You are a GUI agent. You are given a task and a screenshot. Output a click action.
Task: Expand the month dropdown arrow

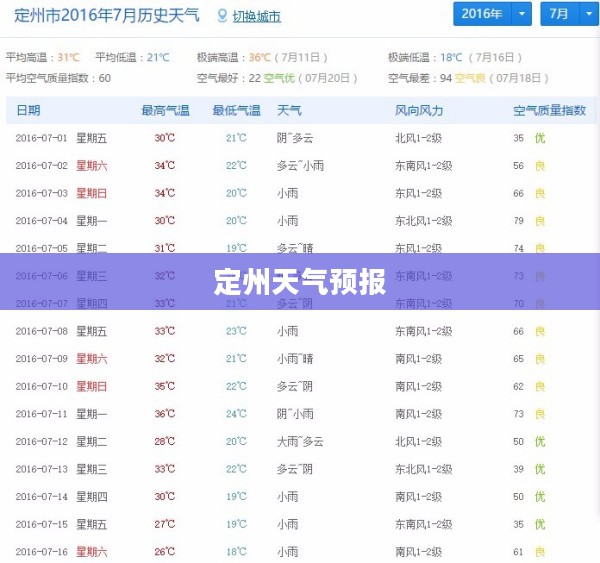589,14
